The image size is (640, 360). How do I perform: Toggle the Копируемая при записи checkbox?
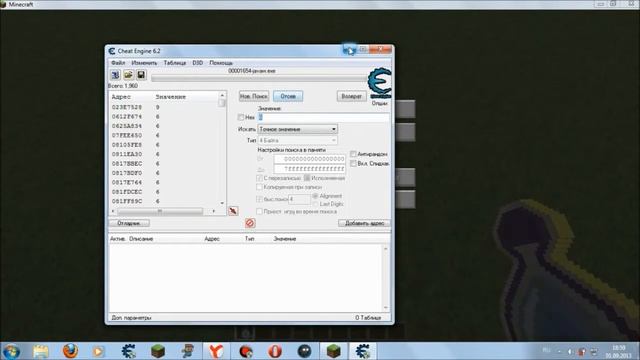pyautogui.click(x=259, y=187)
